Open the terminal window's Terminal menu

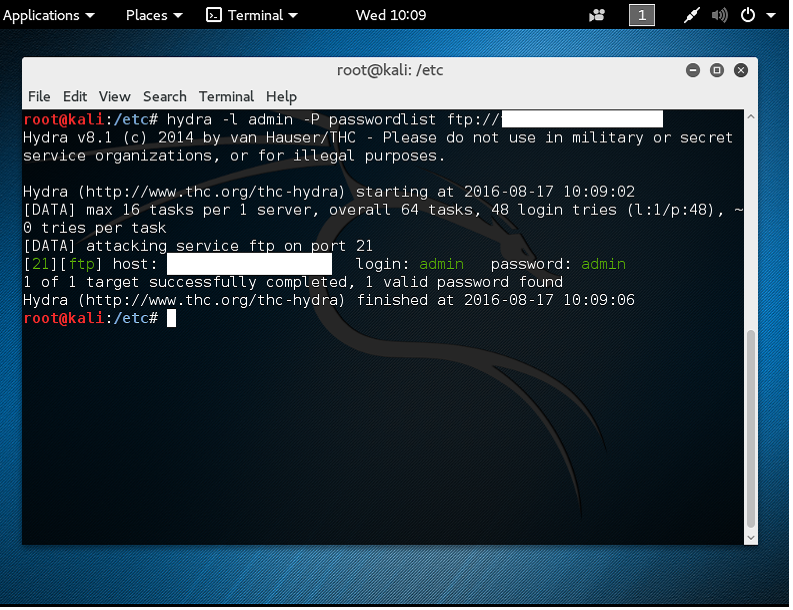click(226, 96)
